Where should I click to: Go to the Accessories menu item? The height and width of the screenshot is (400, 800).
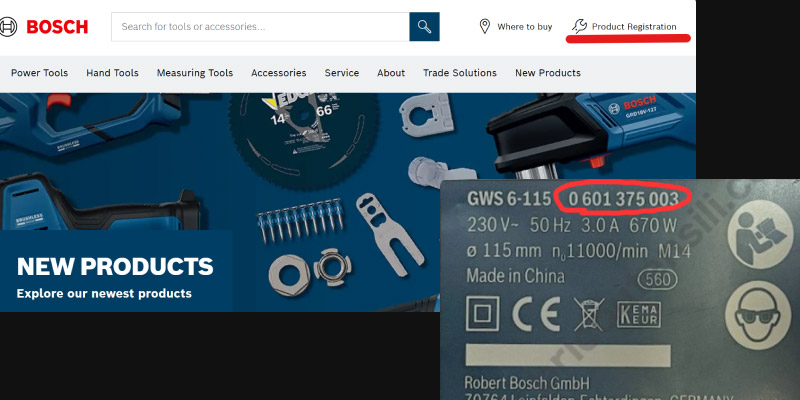(279, 73)
